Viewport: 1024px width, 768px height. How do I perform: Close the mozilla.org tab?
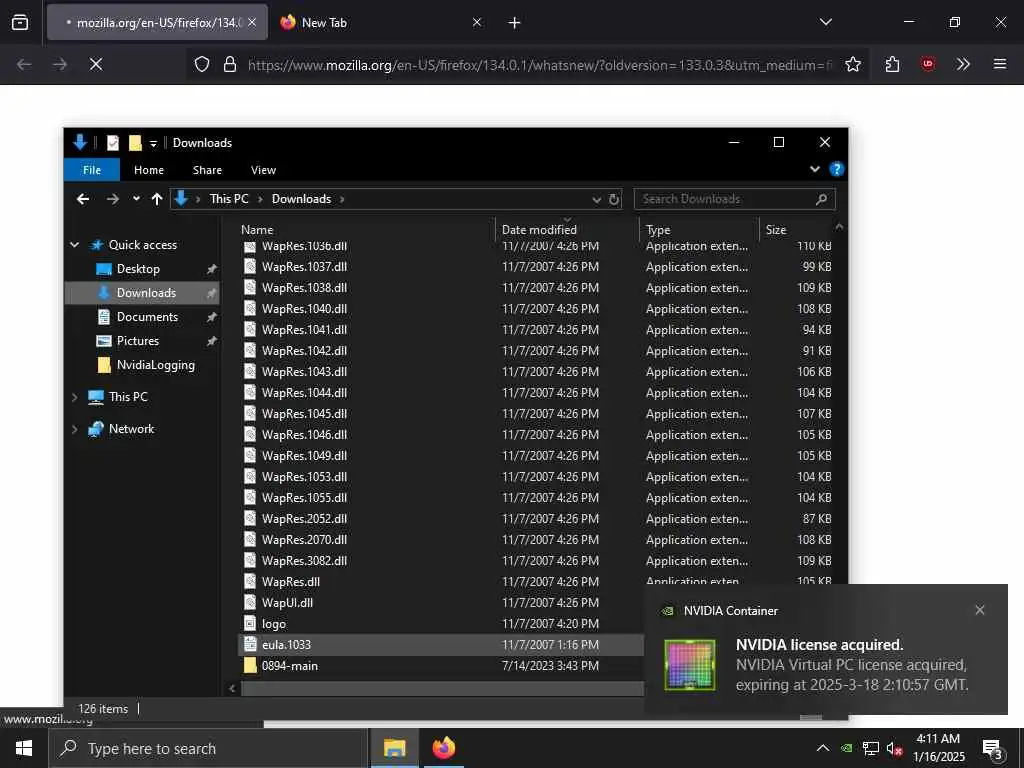click(x=252, y=22)
